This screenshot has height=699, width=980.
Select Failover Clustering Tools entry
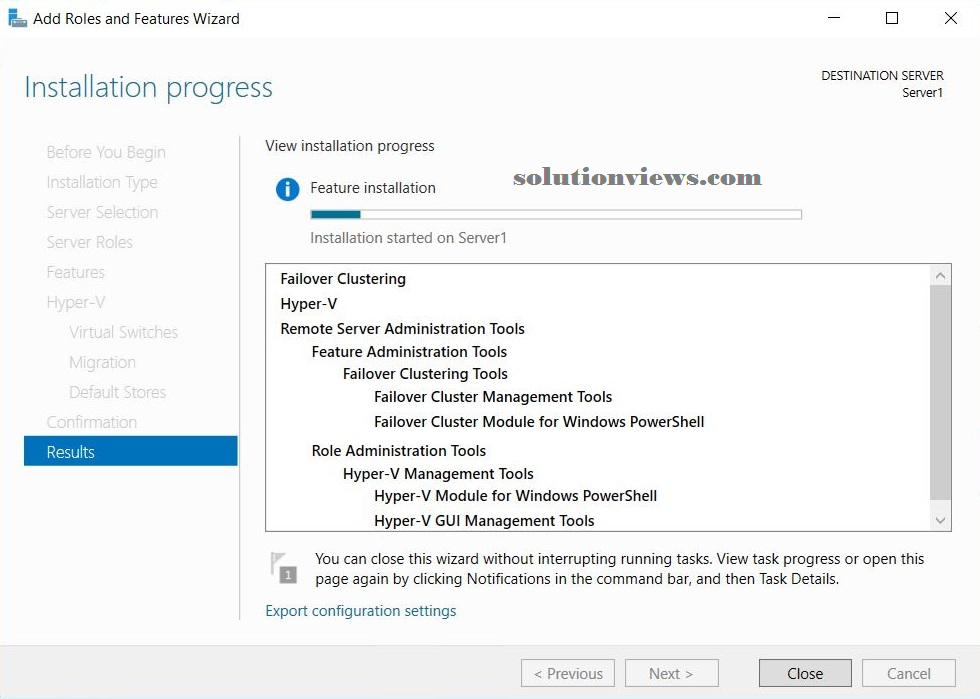coord(425,374)
